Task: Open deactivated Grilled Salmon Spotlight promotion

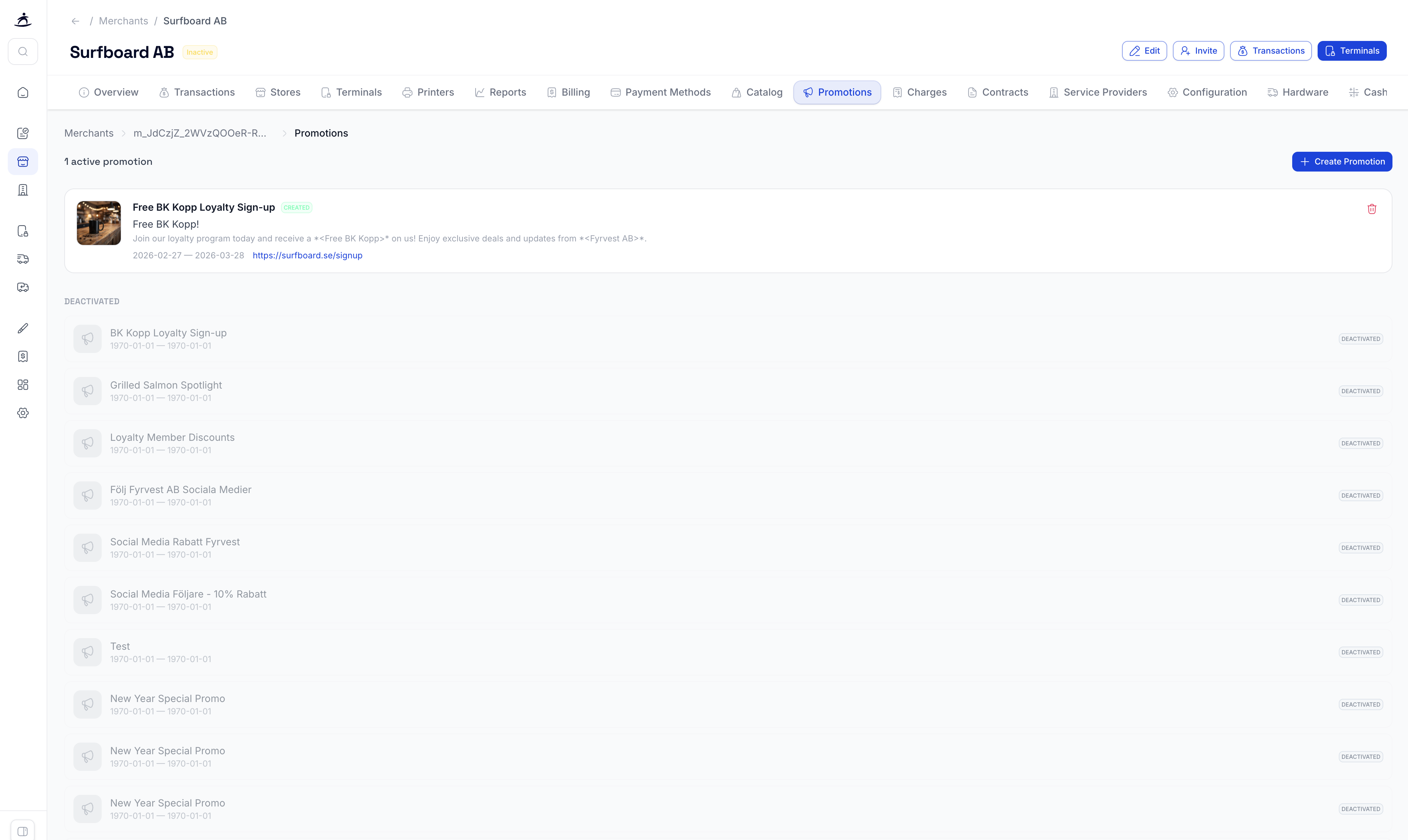Action: point(166,385)
